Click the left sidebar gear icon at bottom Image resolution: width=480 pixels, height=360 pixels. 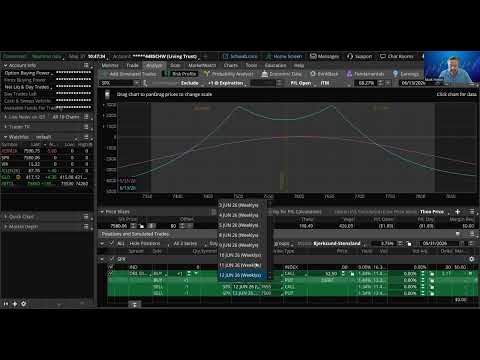click(x=24, y=304)
